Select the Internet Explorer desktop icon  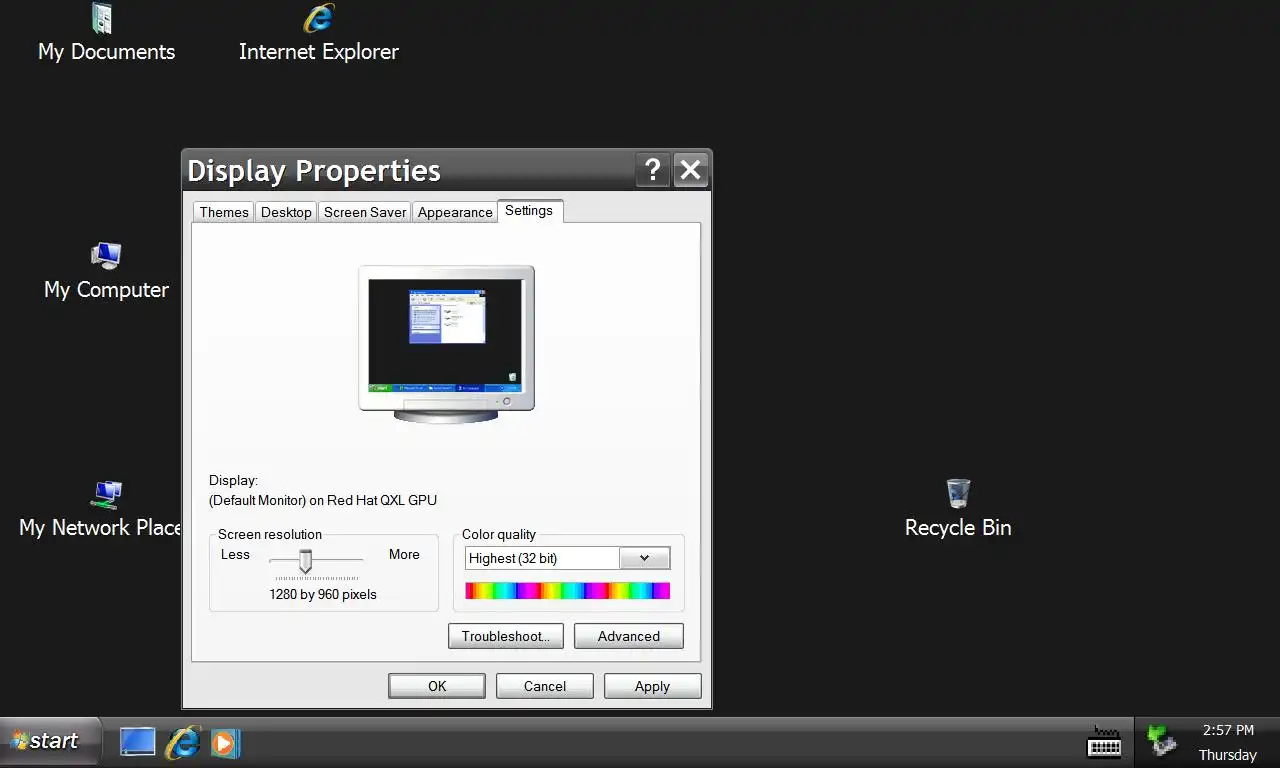318,34
